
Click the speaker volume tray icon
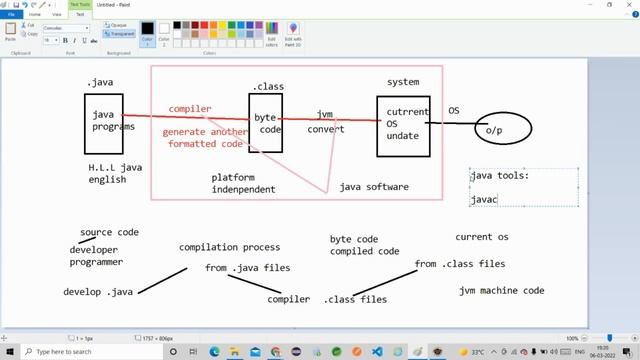click(554, 351)
